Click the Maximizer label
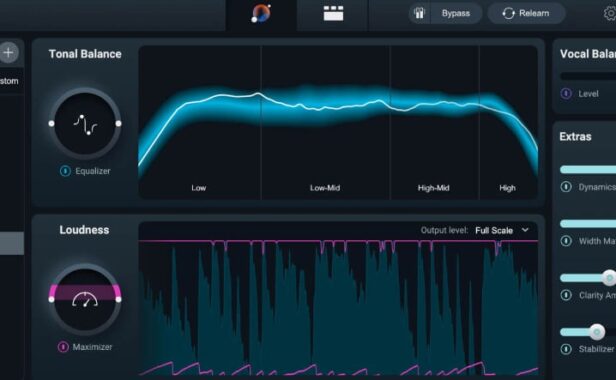 (92, 347)
